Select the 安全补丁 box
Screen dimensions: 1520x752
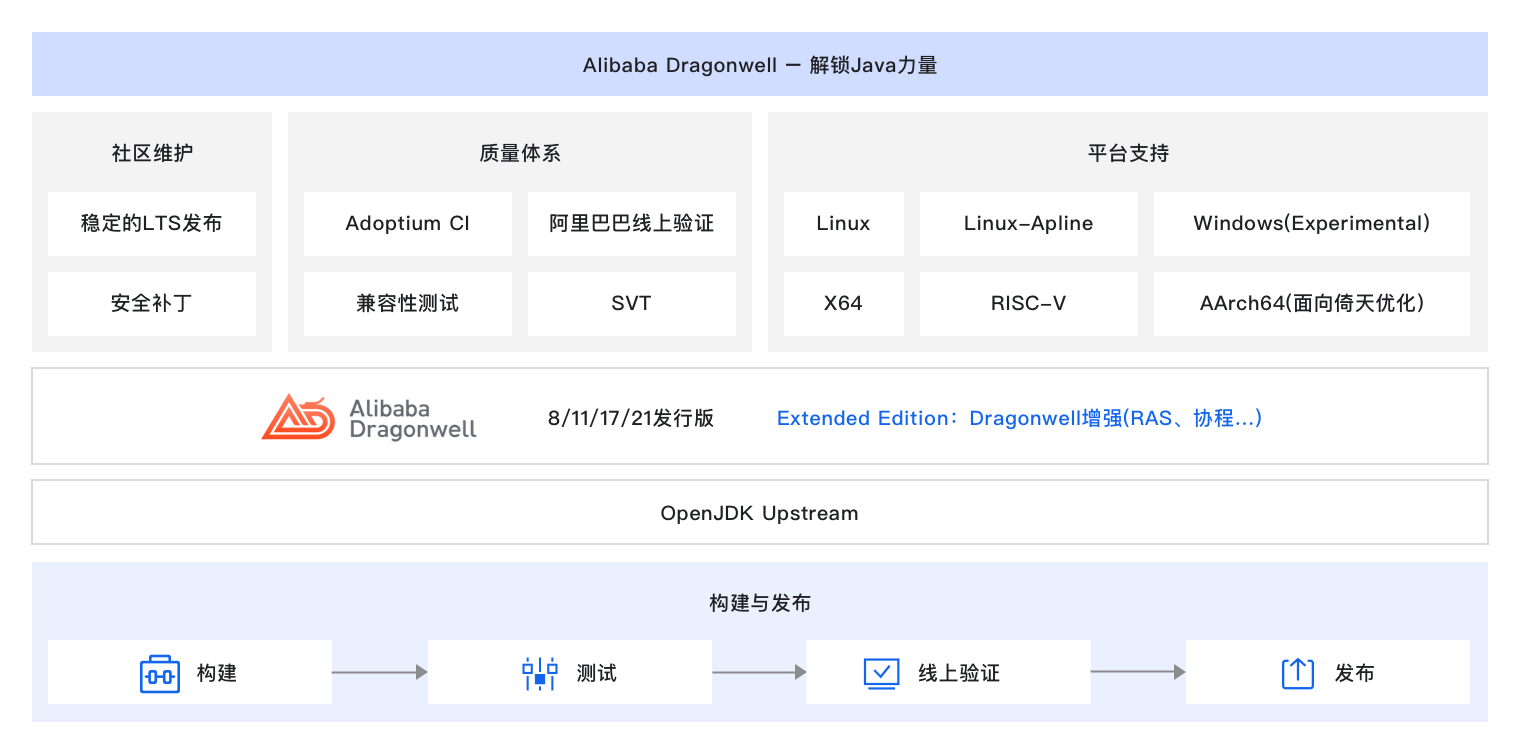[152, 304]
